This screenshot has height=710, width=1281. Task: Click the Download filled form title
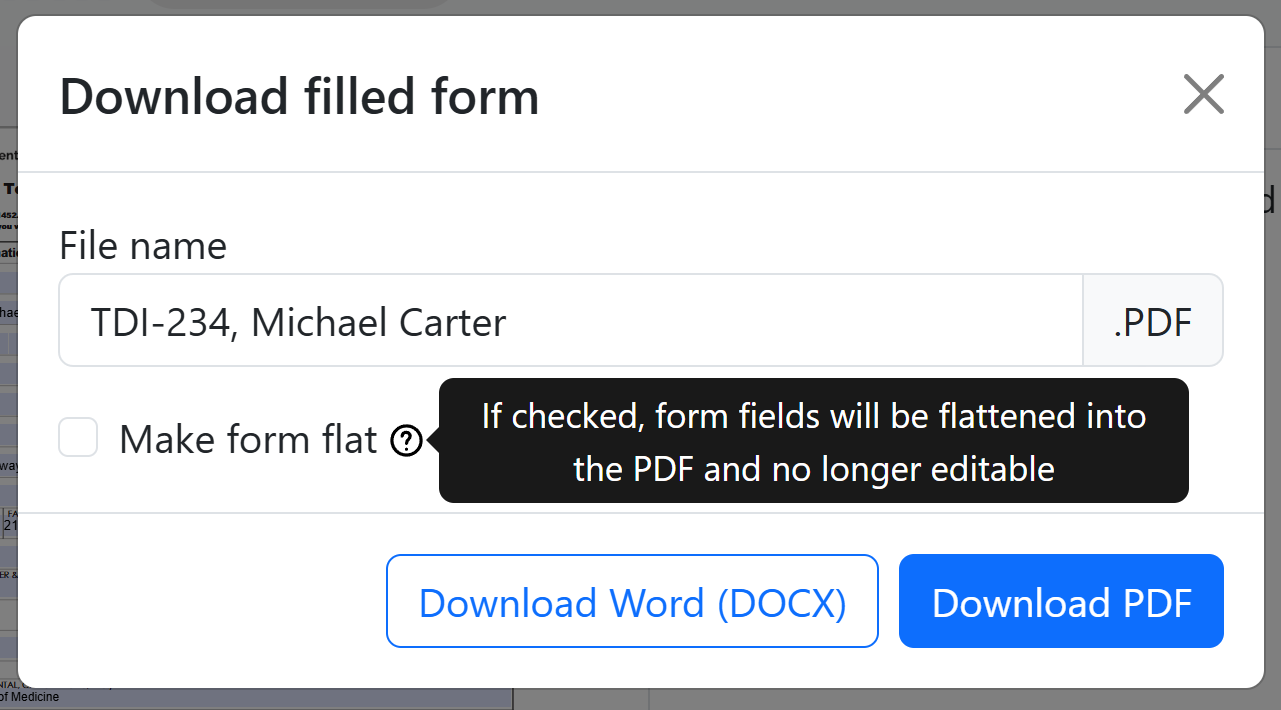coord(299,96)
